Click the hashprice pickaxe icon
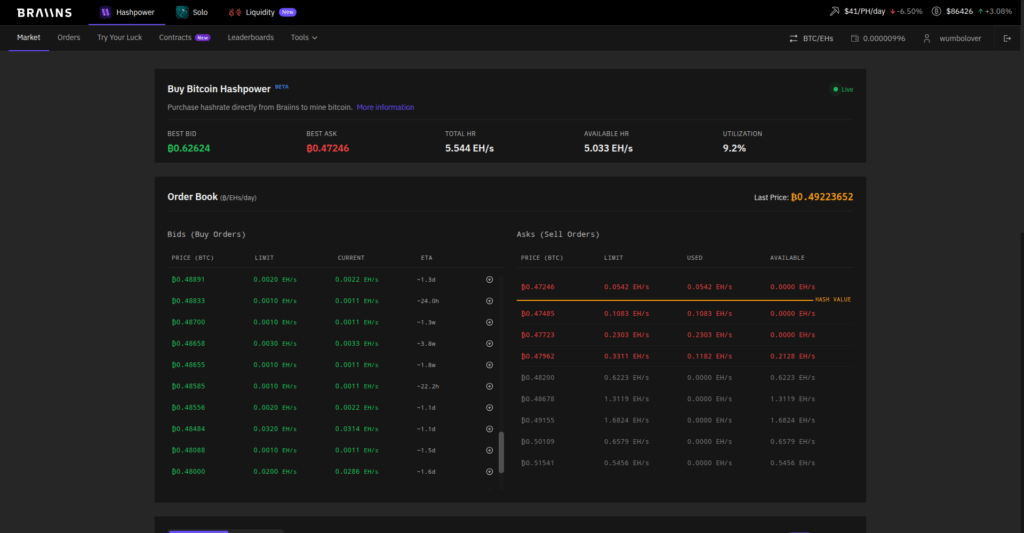 (835, 12)
